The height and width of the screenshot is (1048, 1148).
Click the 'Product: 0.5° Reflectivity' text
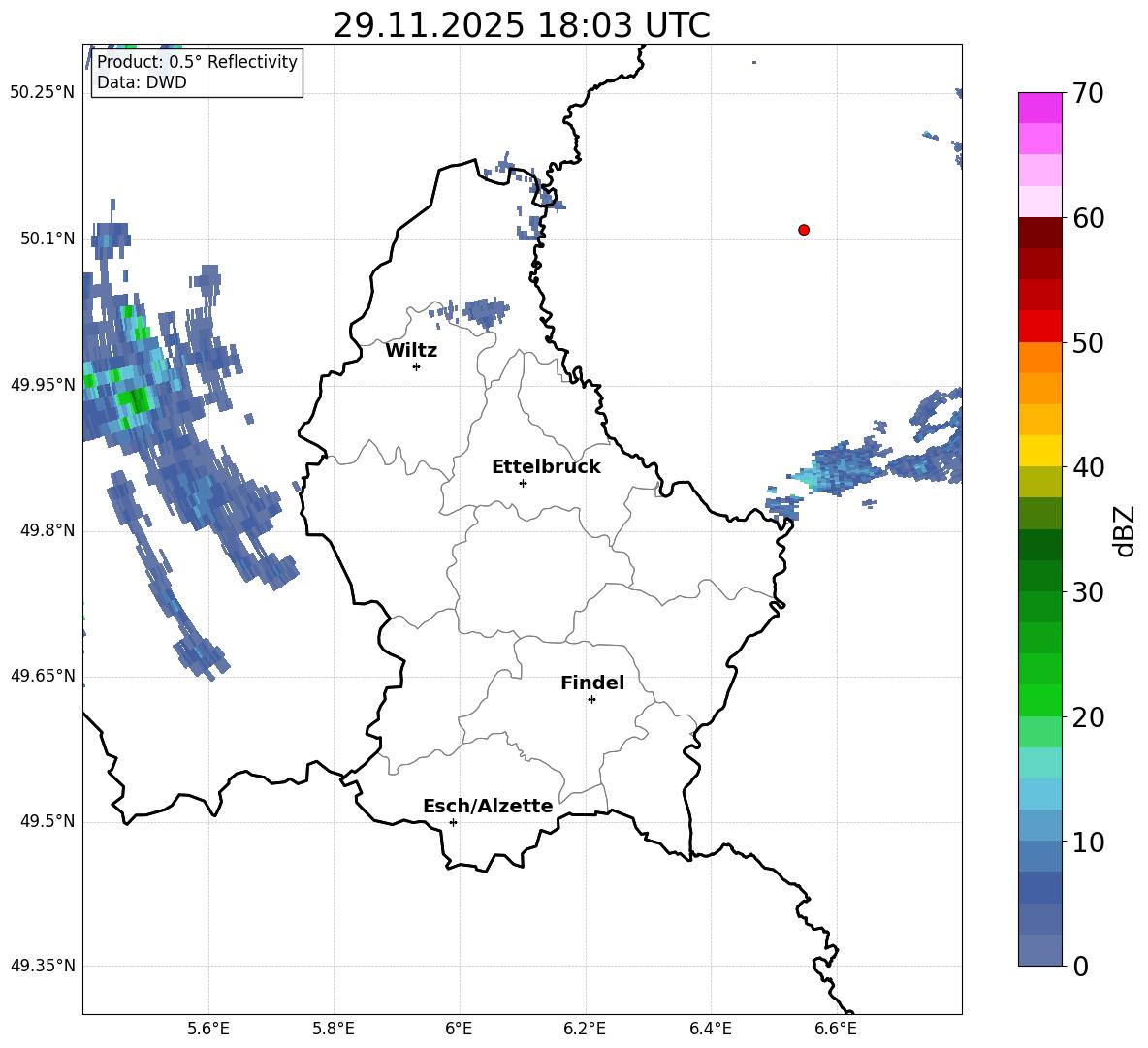197,61
